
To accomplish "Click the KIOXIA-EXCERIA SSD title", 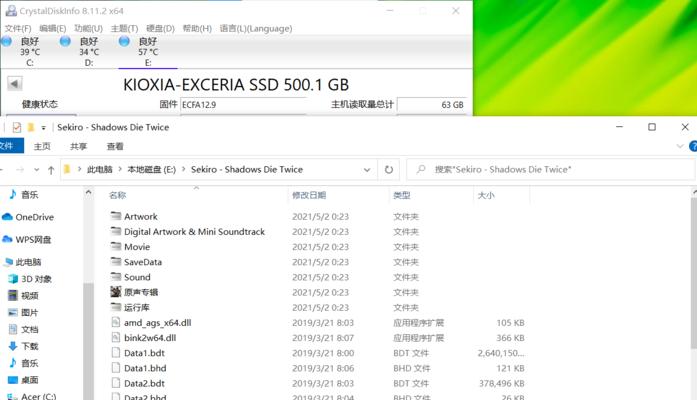I will (x=236, y=84).
